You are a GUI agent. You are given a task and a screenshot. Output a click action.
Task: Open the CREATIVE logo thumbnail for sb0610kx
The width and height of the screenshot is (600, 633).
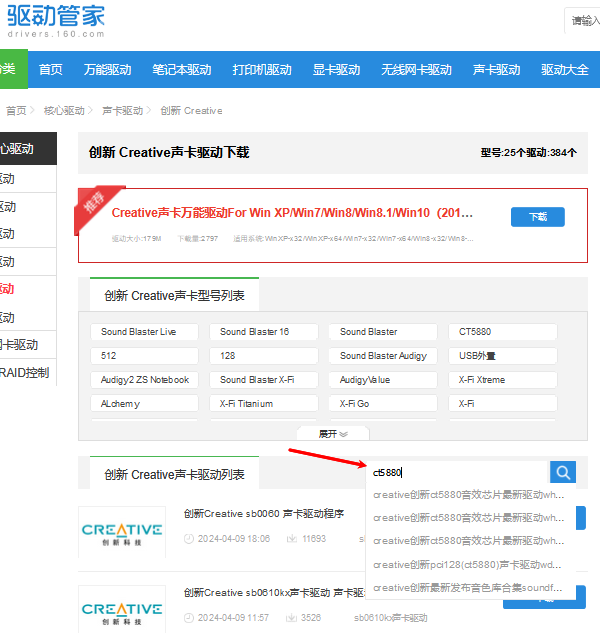pos(122,610)
